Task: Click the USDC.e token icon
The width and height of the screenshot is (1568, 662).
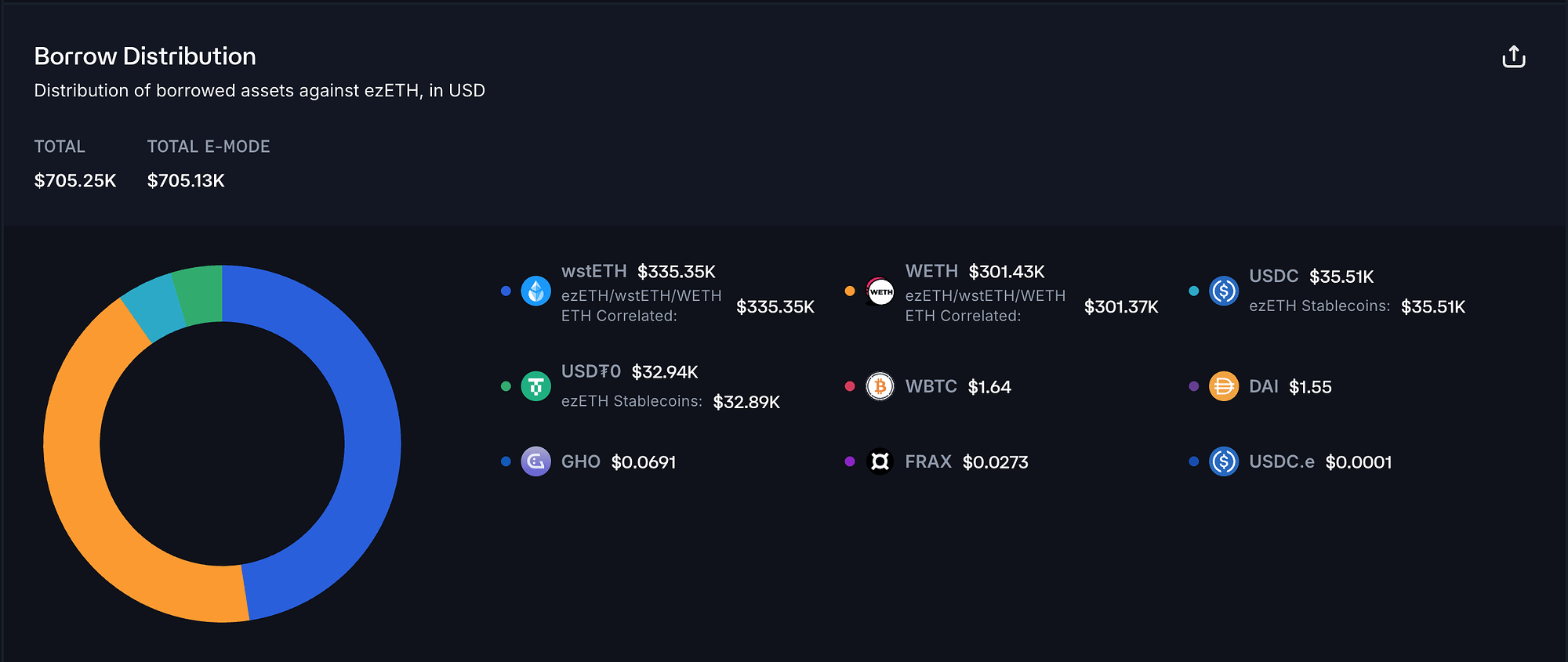Action: pos(1224,461)
